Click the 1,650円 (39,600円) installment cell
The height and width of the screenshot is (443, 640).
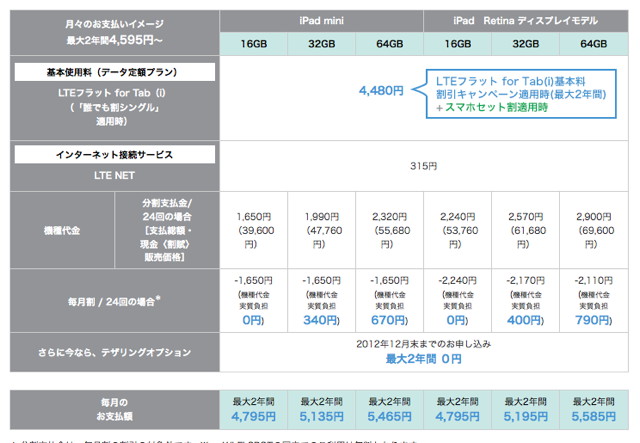(x=253, y=228)
